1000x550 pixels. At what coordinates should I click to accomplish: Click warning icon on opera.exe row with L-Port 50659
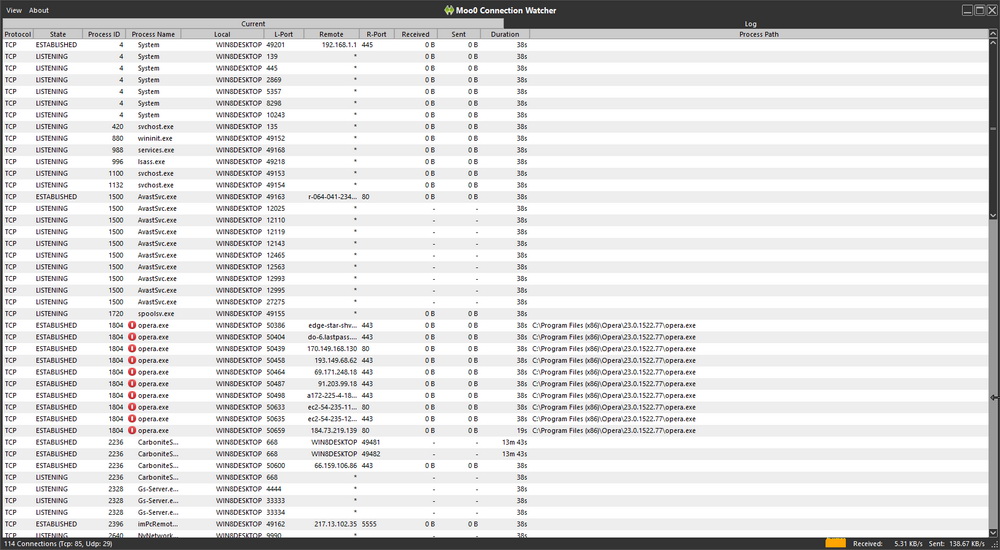tap(132, 431)
